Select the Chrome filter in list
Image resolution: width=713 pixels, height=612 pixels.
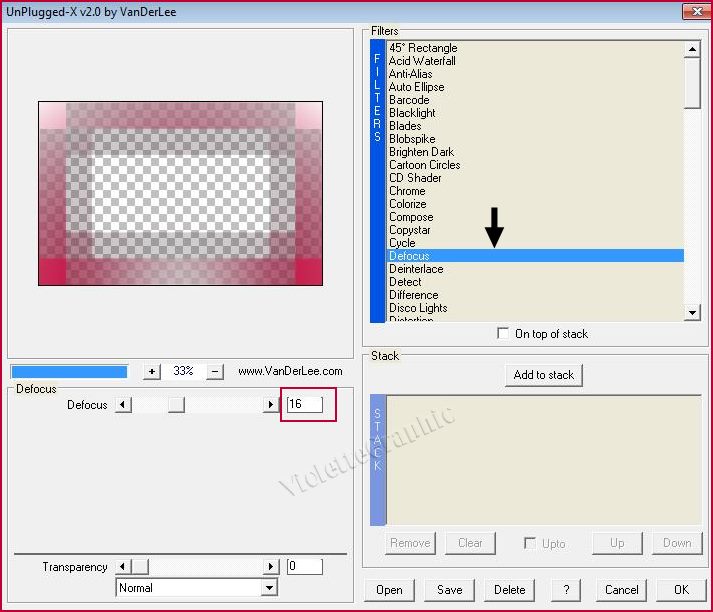point(407,191)
